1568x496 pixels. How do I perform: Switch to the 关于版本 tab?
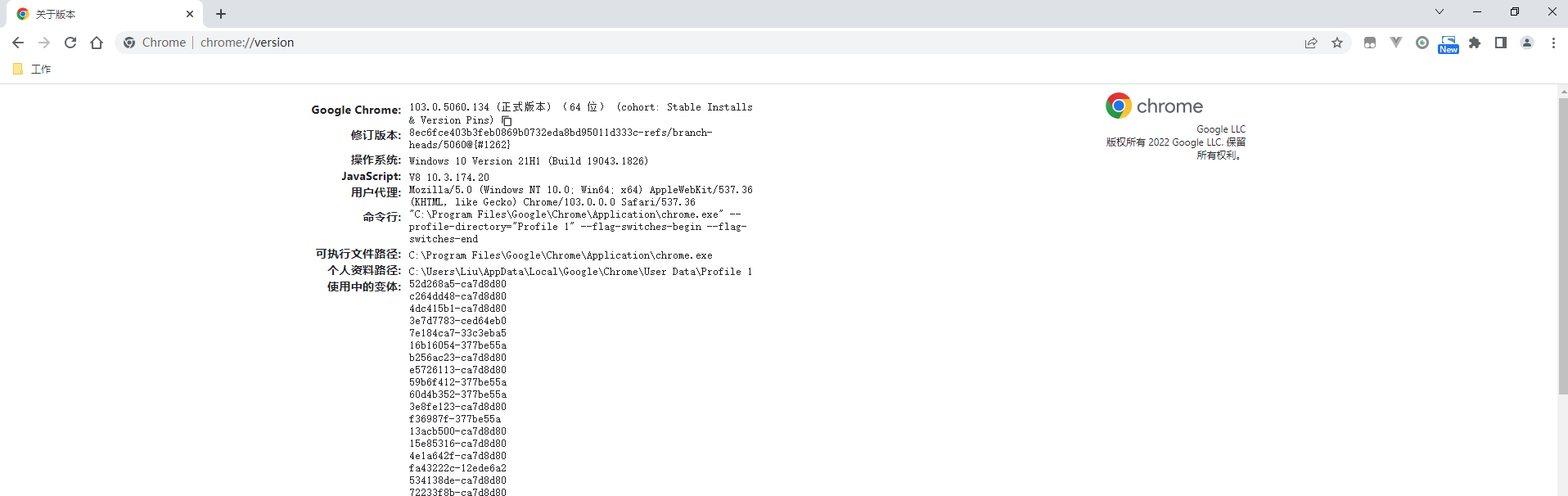(x=106, y=14)
